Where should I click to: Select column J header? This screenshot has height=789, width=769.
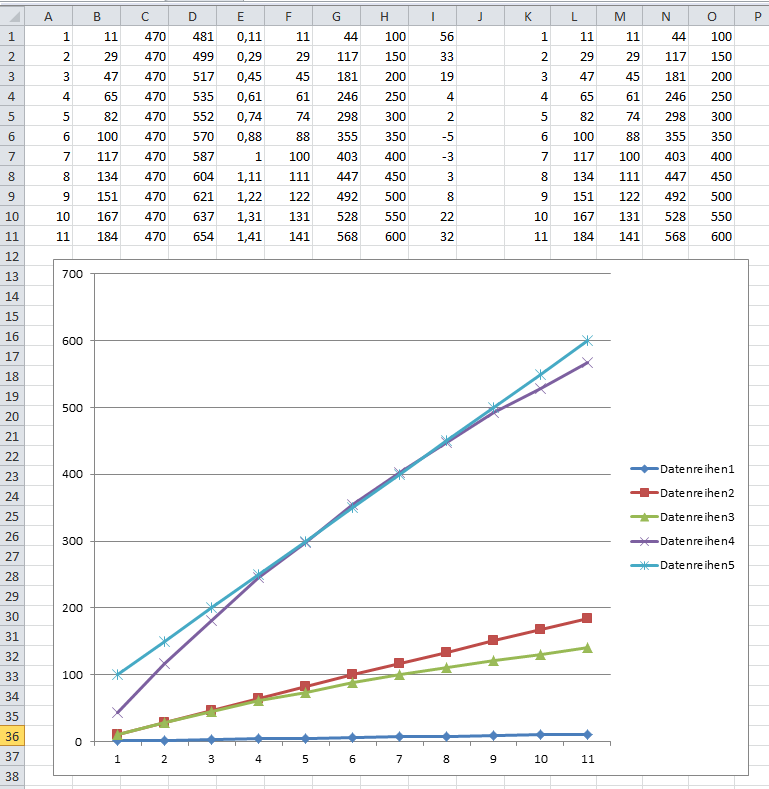point(480,17)
